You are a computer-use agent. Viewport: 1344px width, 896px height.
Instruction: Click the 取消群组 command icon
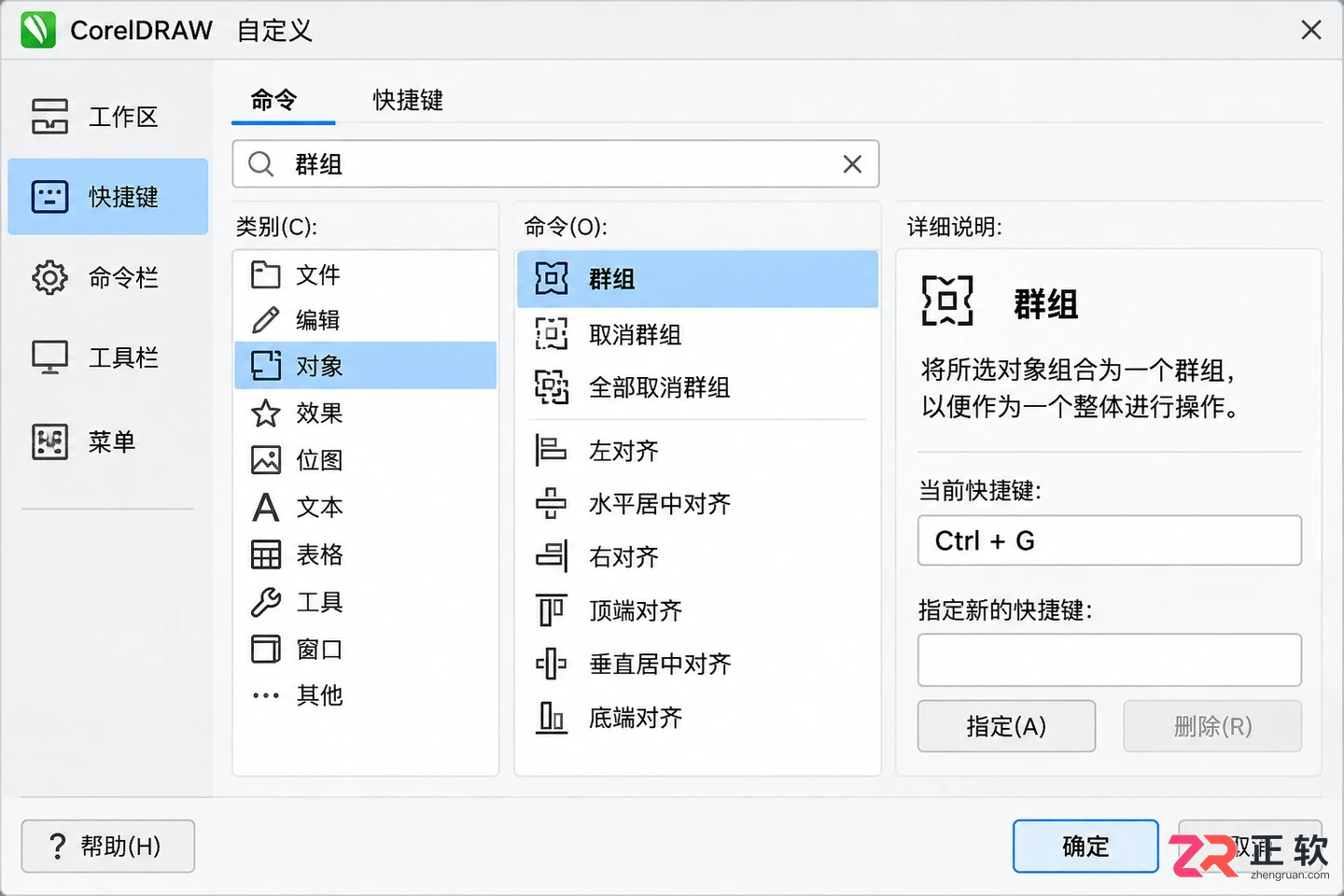click(x=552, y=333)
